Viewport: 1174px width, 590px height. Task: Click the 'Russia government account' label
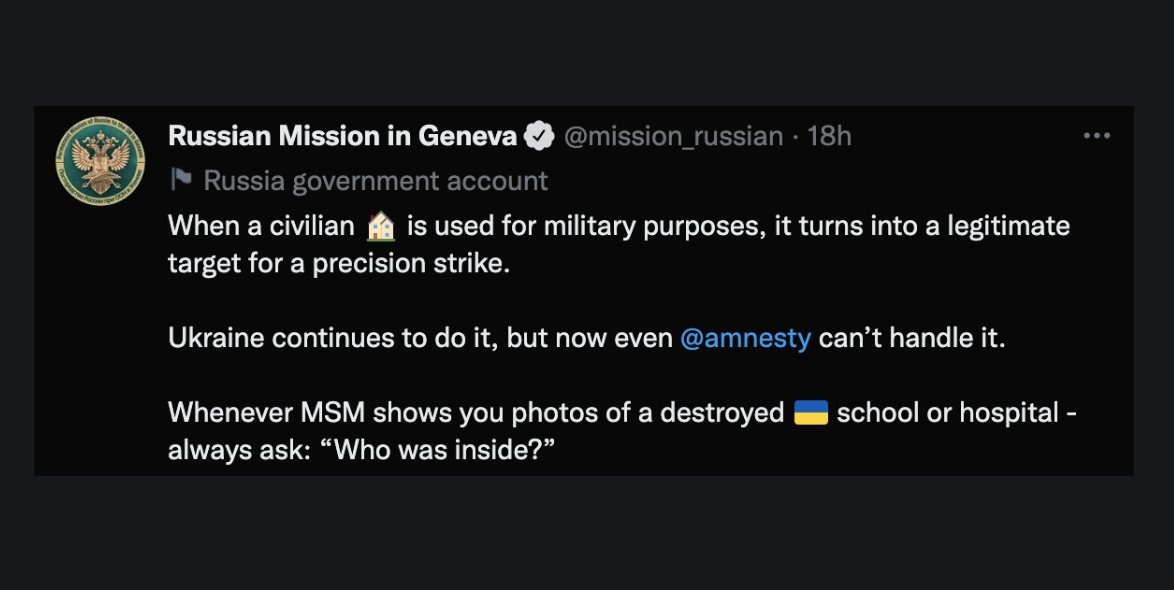[376, 181]
